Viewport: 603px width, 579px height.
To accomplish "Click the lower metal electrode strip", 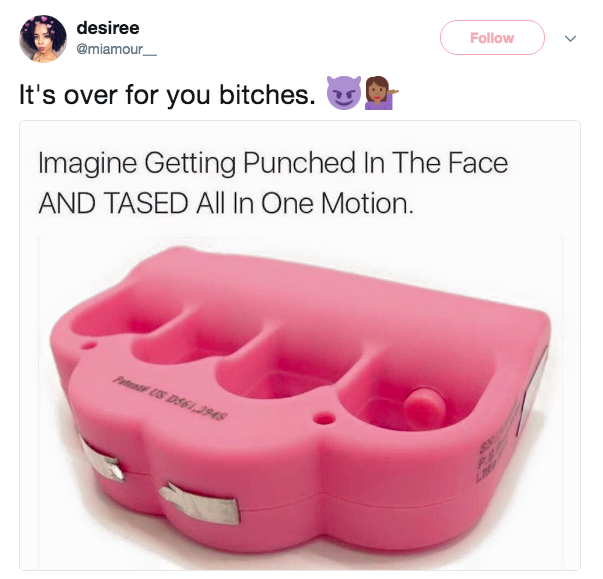I will (x=200, y=504).
